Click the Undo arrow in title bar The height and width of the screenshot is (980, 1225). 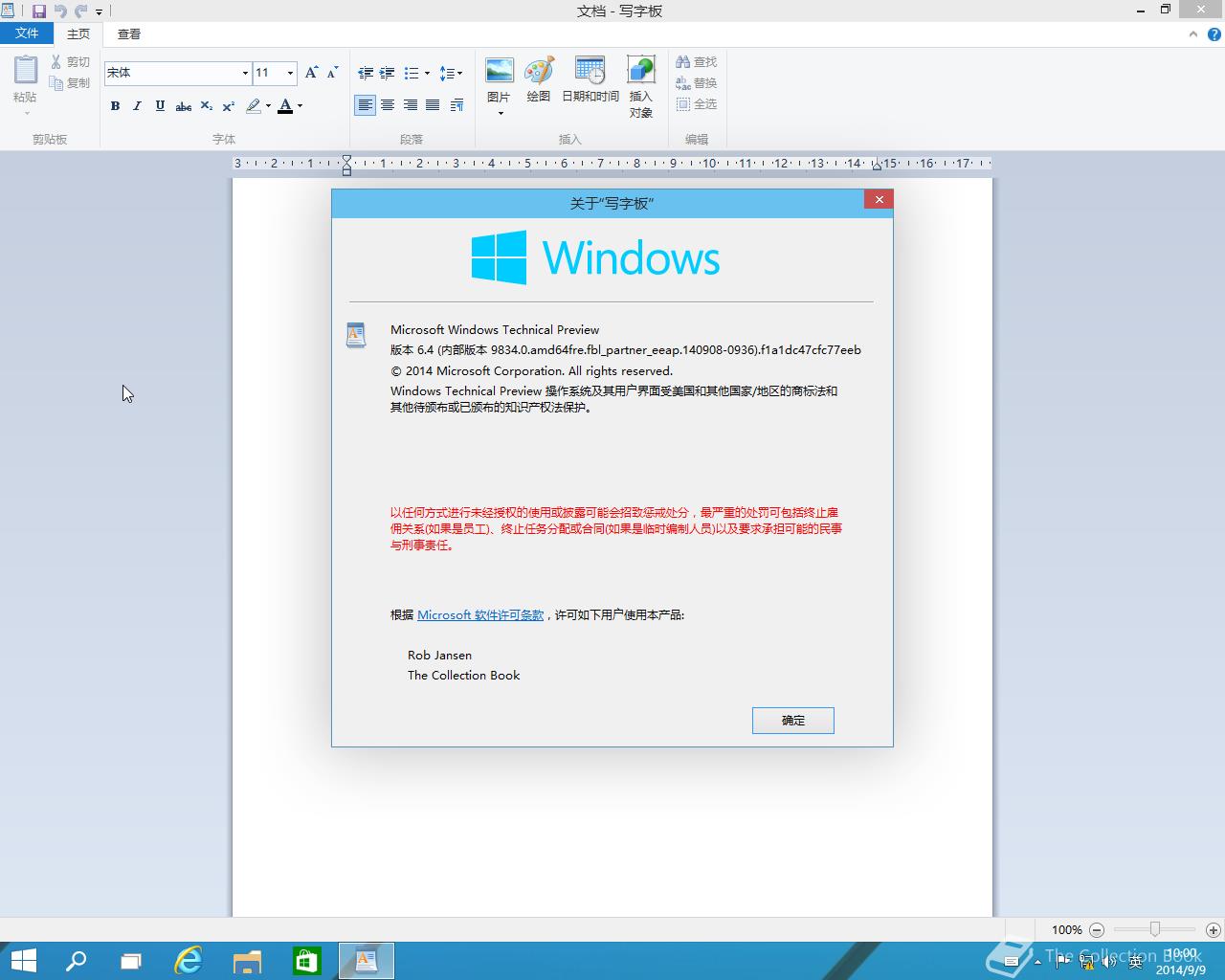click(x=60, y=11)
